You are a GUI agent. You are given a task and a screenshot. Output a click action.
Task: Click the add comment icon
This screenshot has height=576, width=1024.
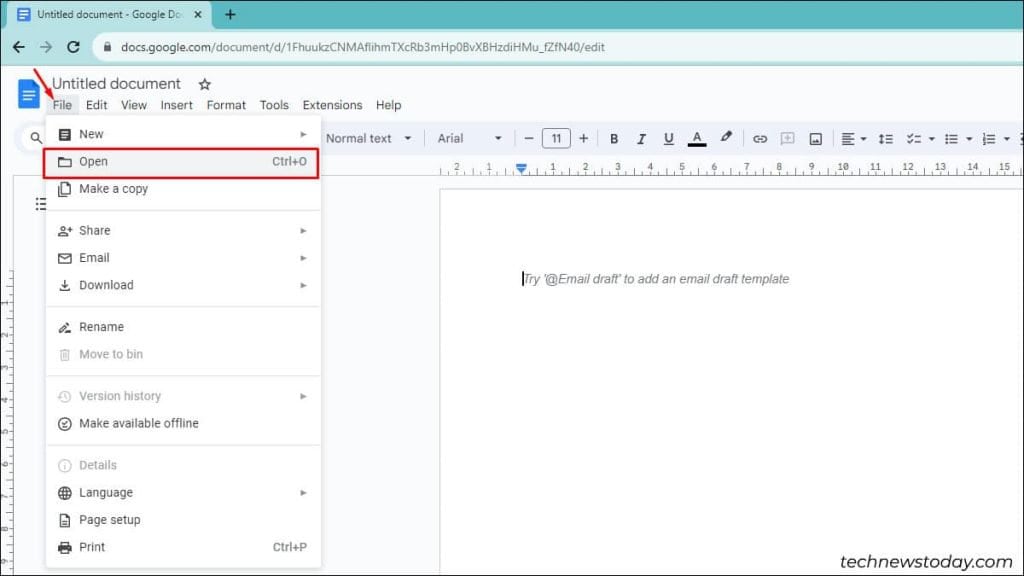click(788, 138)
